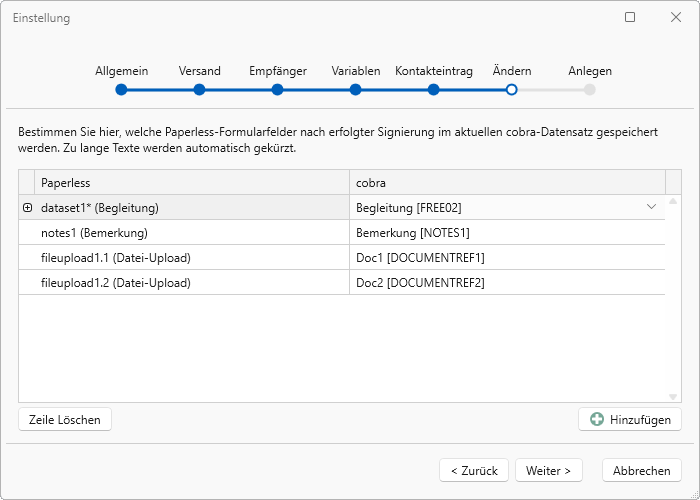Select the notes1 (Bemerkung) cell
700x500 pixels.
coord(192,233)
